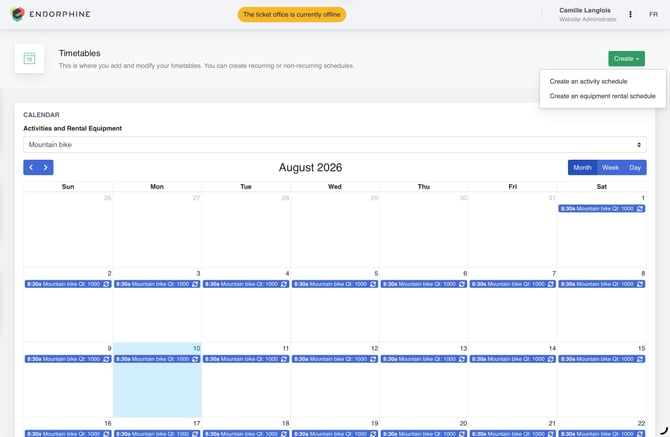This screenshot has height=437, width=670.
Task: Open the green Create dropdown button
Action: 626,59
